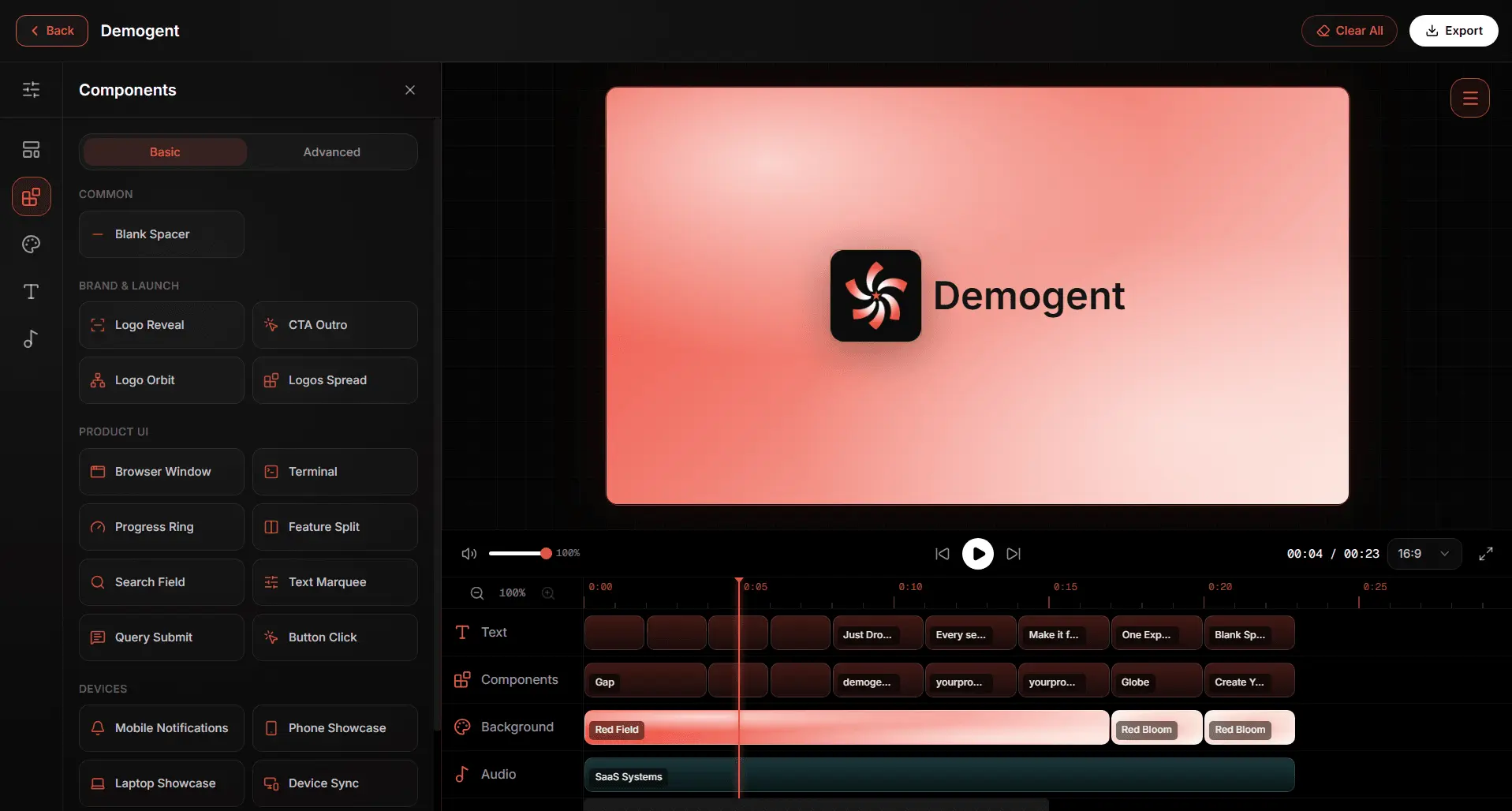Switch to the Basic tab
The width and height of the screenshot is (1512, 811).
[165, 152]
